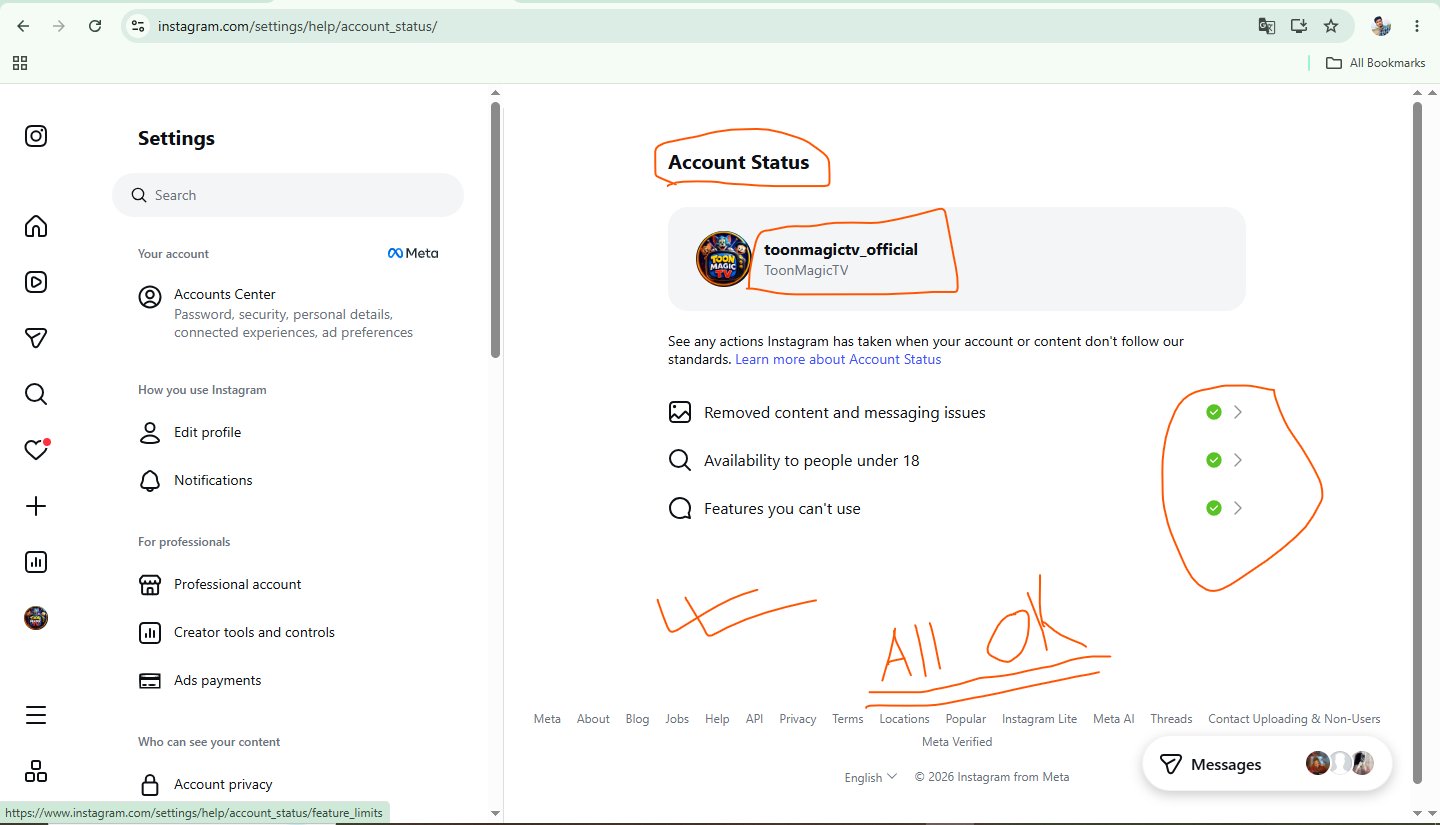Click green check on Features you can't use
Screen dimensions: 1440x825
coord(1214,508)
